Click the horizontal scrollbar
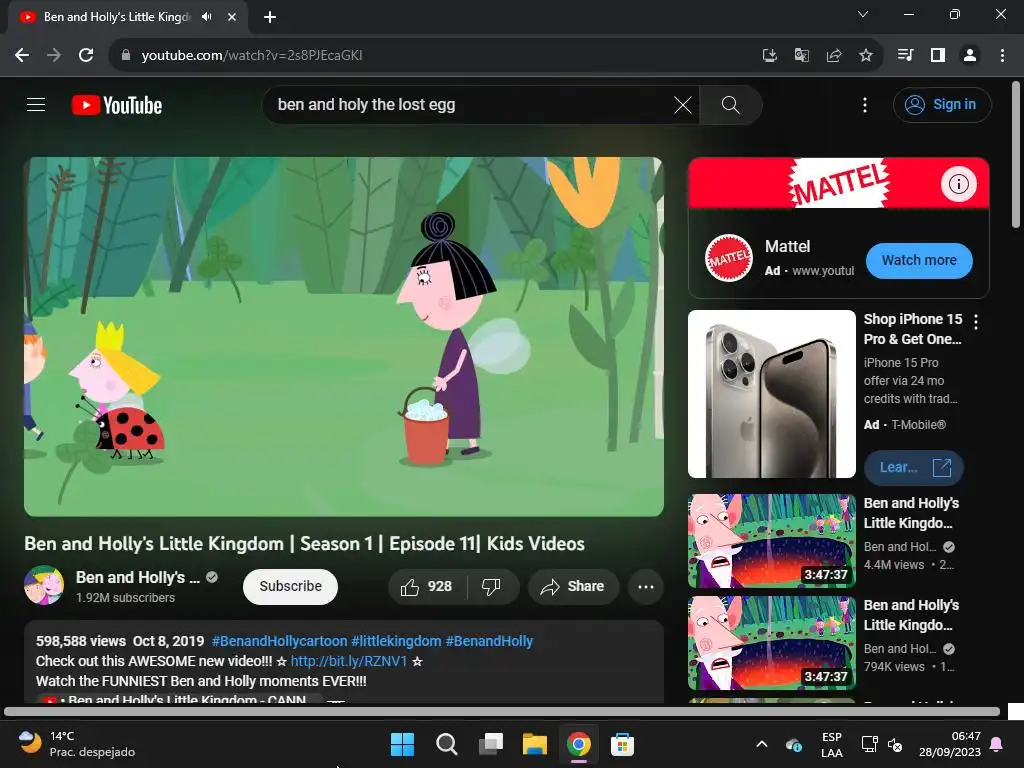 click(x=502, y=712)
